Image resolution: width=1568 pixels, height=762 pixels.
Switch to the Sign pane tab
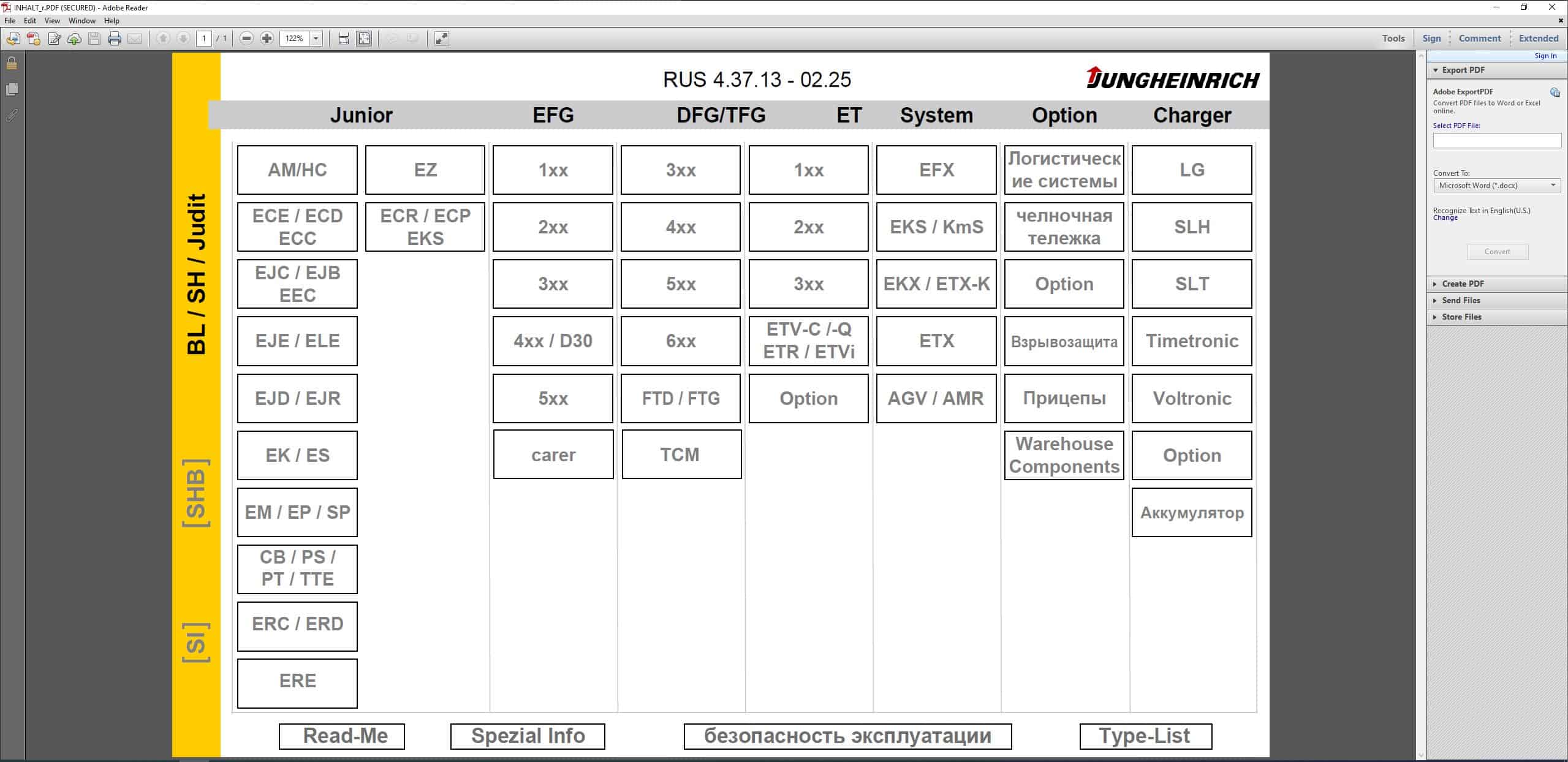coord(1431,39)
